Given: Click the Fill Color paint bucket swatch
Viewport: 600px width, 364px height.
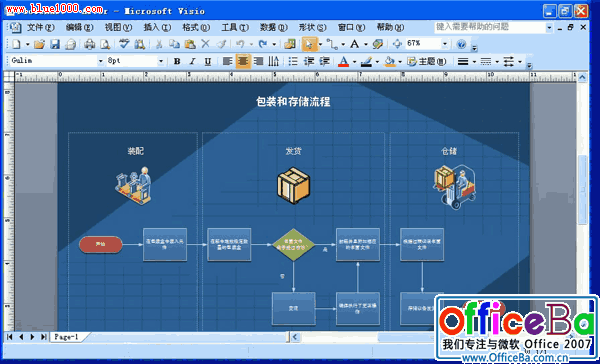Looking at the screenshot, I should (390, 61).
